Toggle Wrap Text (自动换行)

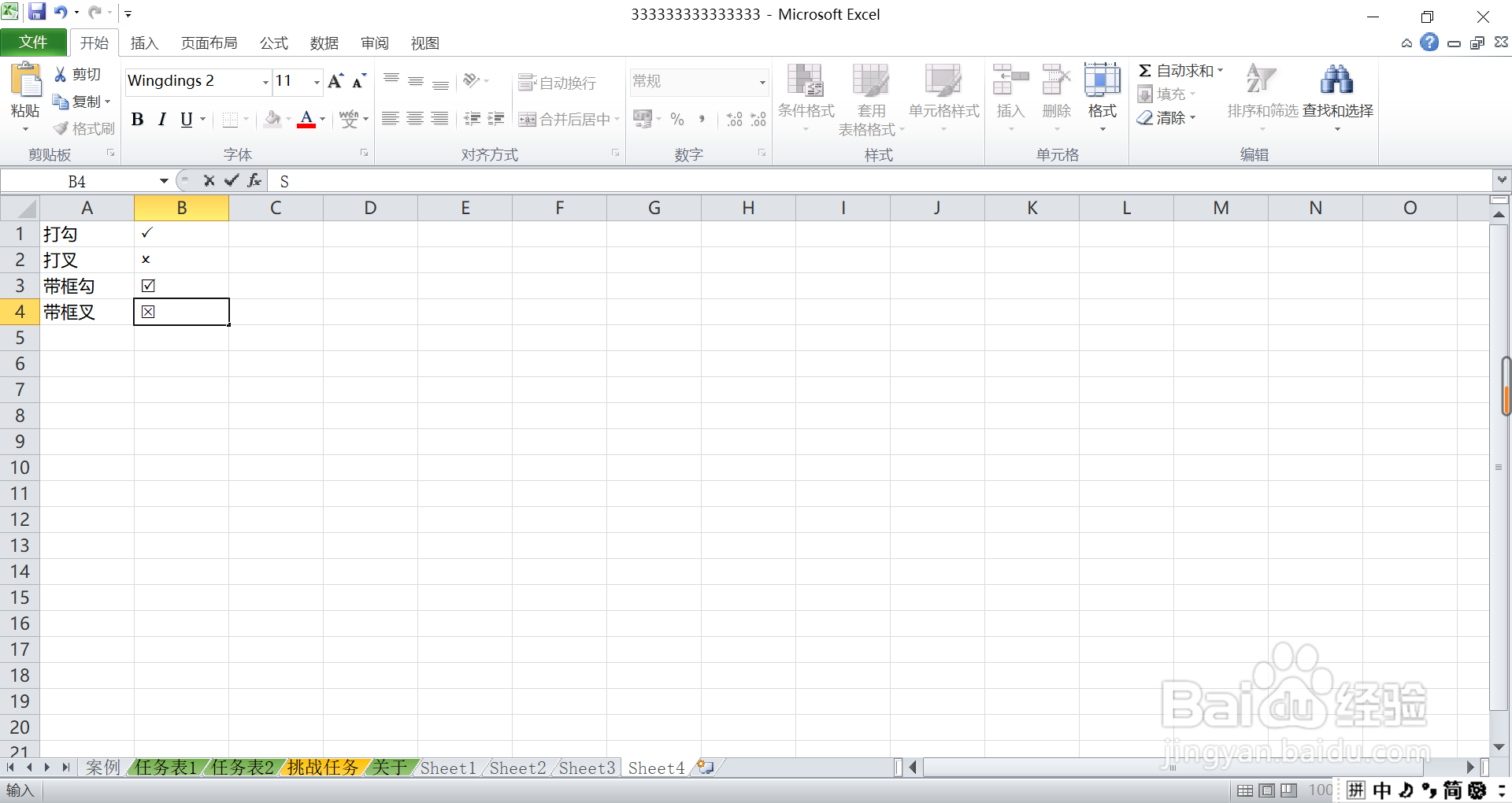point(558,83)
